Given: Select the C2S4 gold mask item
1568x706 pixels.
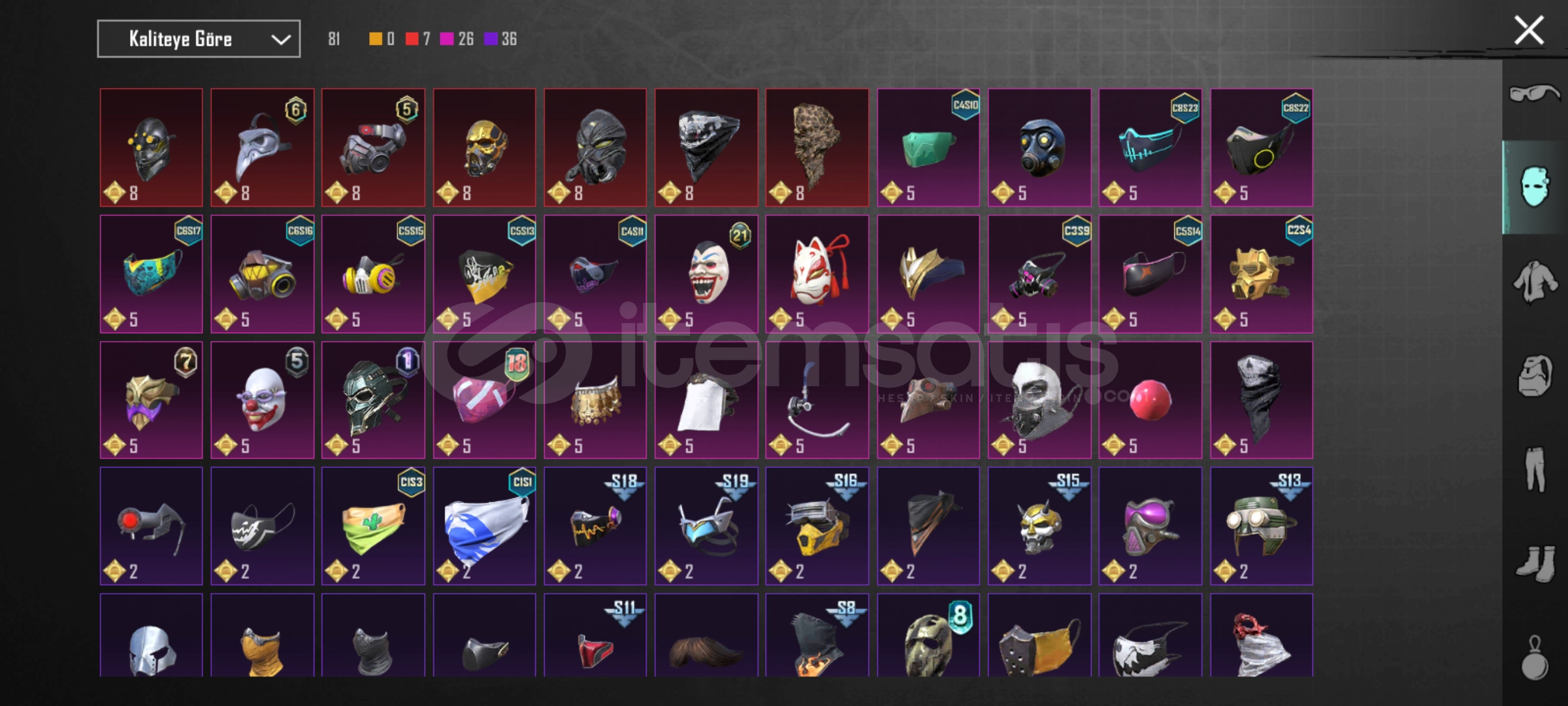Looking at the screenshot, I should (1262, 274).
